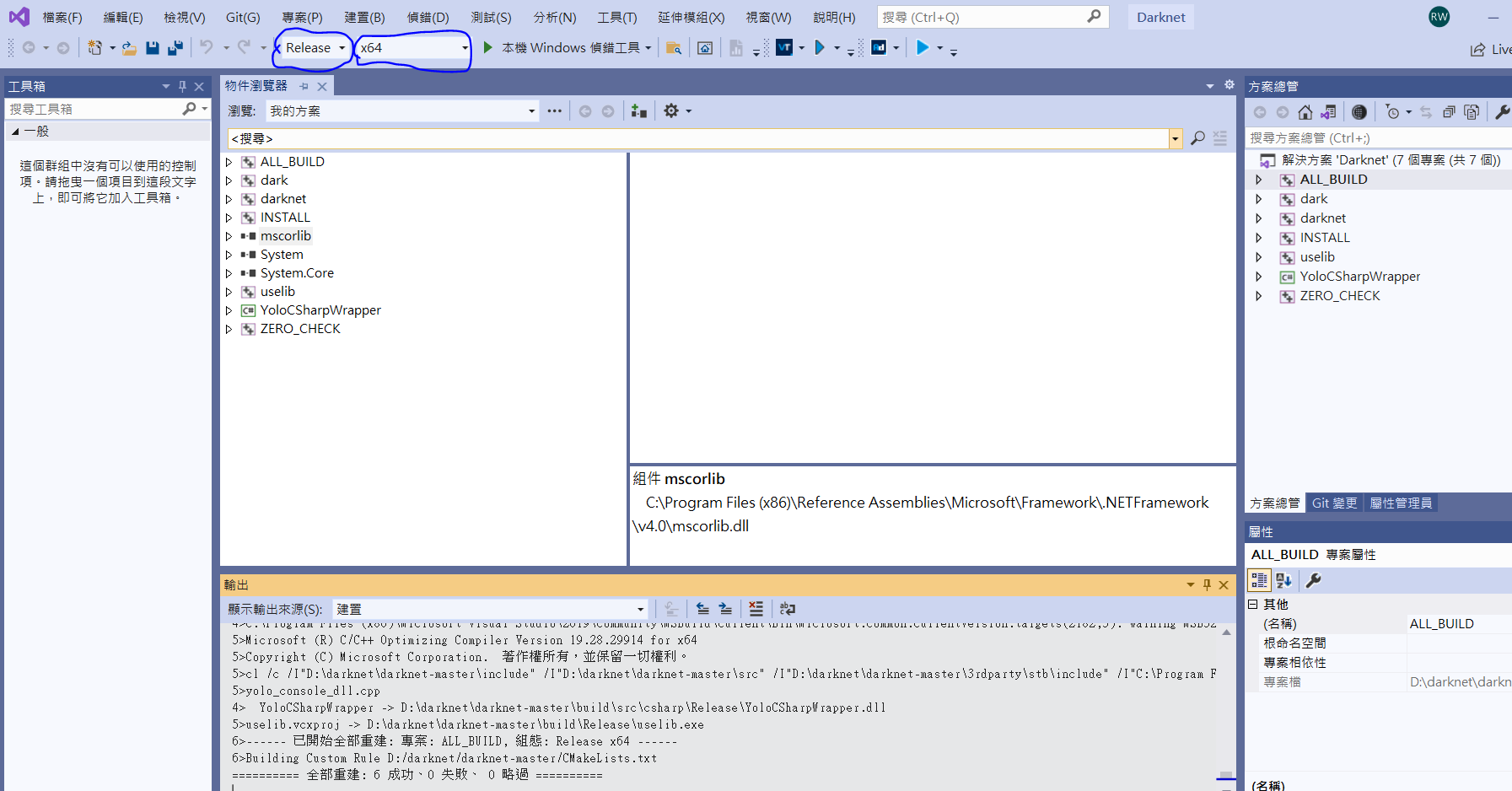This screenshot has width=1512, height=791.
Task: Click the Object Browser search magnifier icon
Action: (1197, 138)
